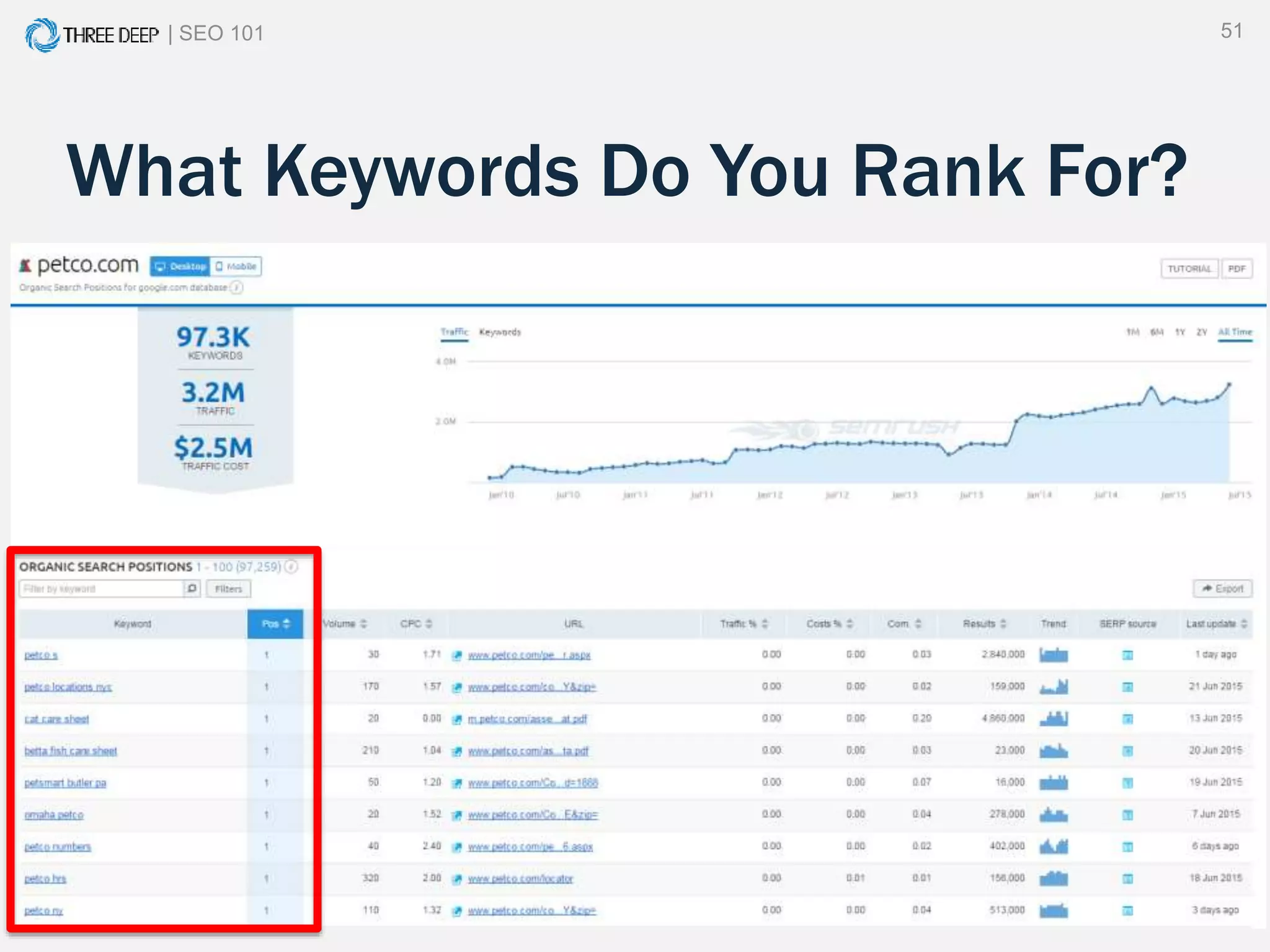Image resolution: width=1270 pixels, height=952 pixels.
Task: Sort by Volume column
Action: click(x=345, y=624)
